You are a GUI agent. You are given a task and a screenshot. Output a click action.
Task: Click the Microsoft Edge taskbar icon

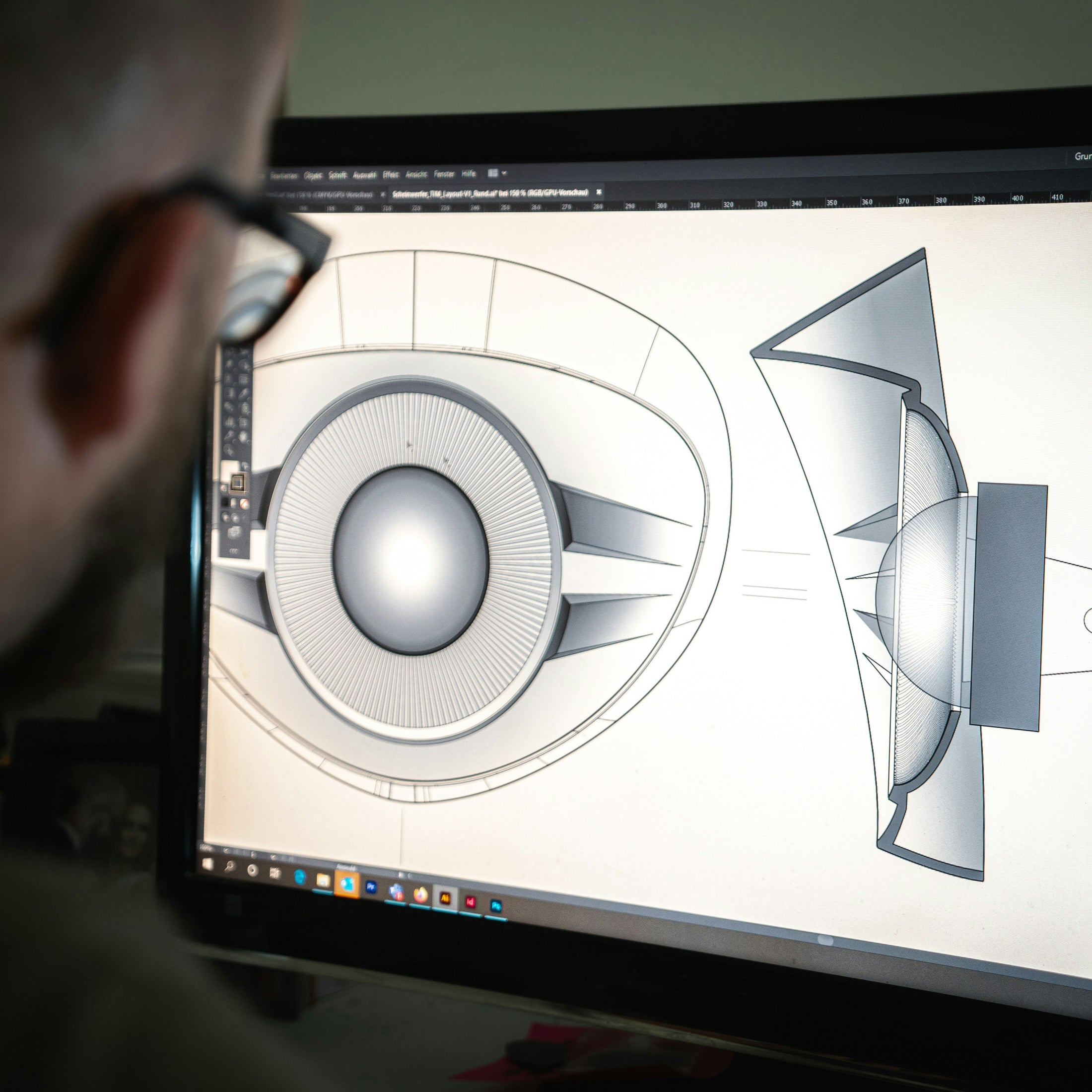tap(300, 877)
